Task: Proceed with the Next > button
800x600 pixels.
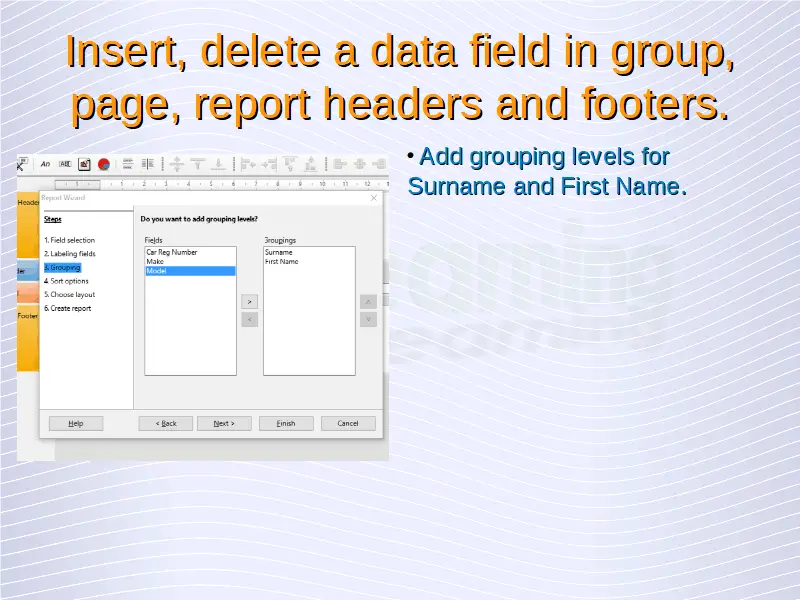Action: tap(224, 423)
